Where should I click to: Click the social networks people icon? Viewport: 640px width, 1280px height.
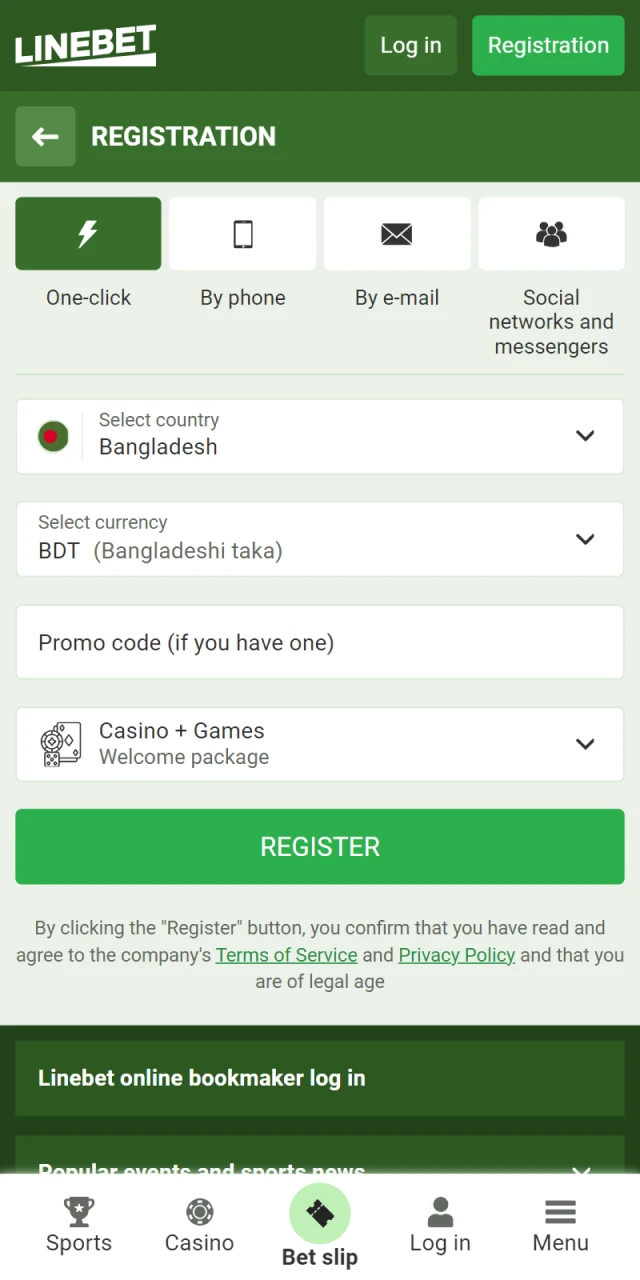click(551, 233)
